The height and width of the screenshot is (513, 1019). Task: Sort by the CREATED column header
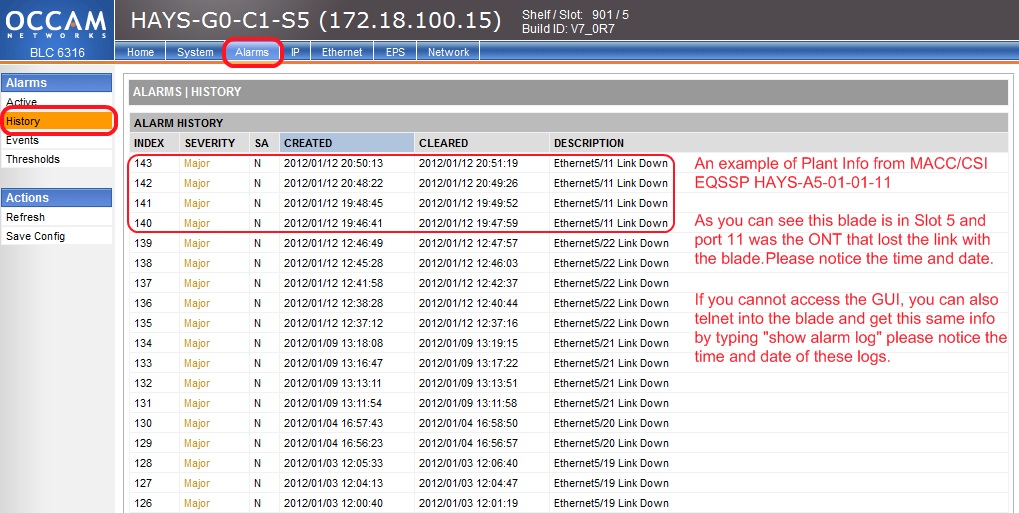308,143
